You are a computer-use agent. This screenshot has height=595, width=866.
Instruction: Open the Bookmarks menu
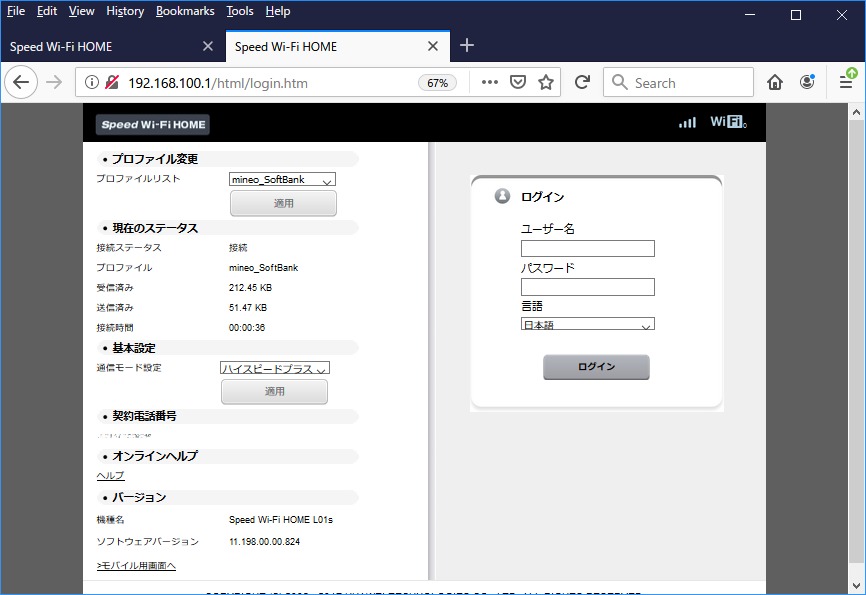click(185, 11)
